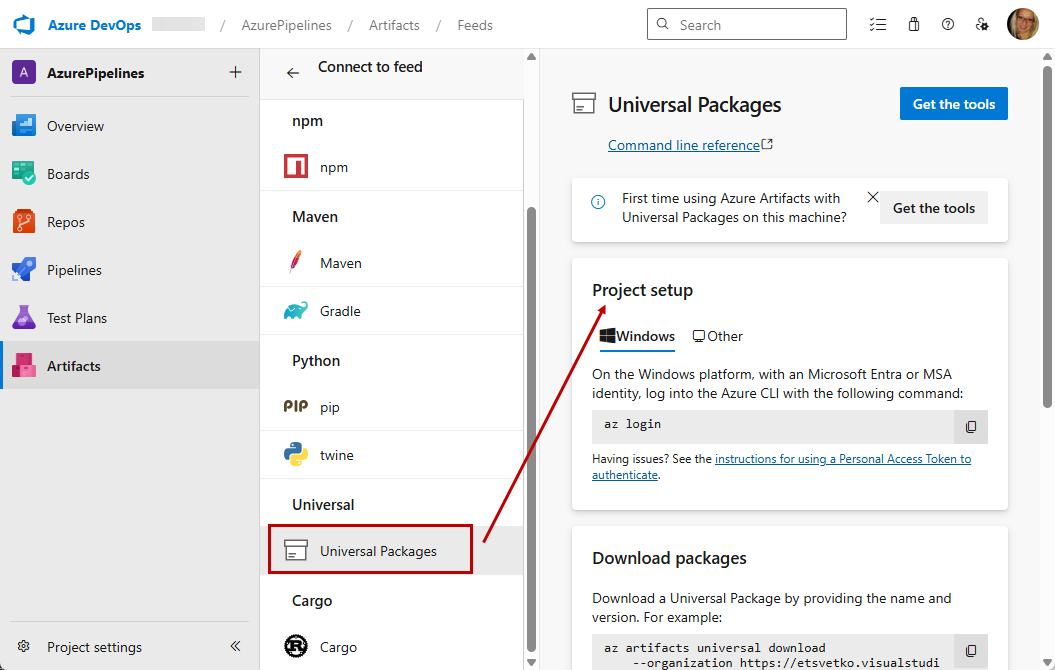
Task: Click the AzurePipelines project avatar icon
Action: coord(24,73)
